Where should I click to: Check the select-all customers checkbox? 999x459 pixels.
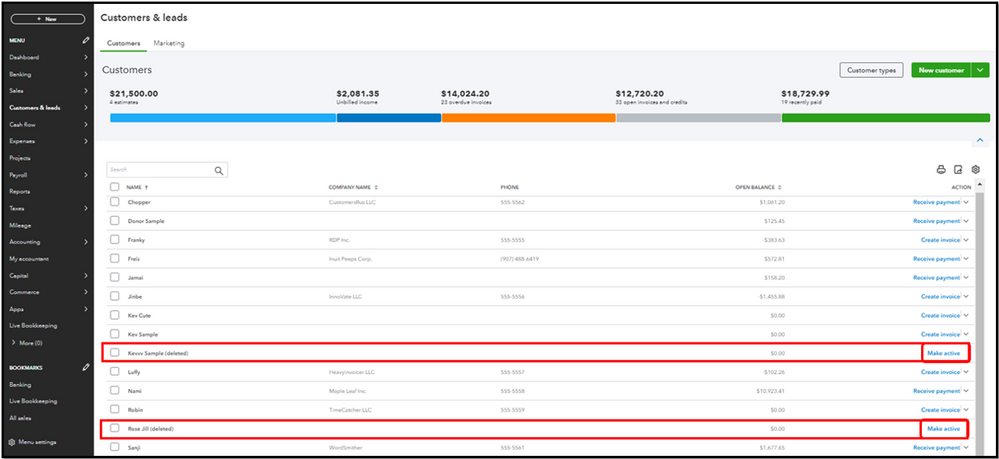coord(115,187)
